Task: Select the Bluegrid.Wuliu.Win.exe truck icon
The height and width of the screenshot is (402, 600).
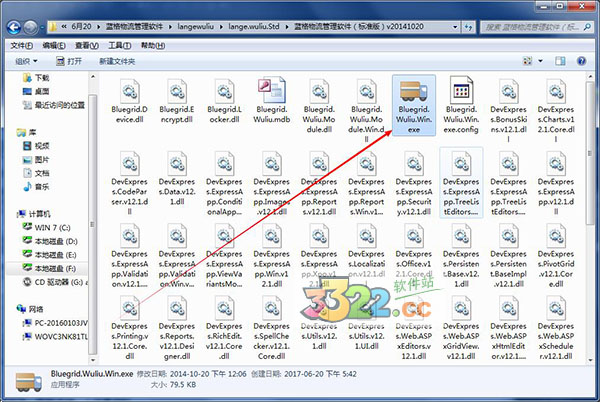Action: tap(413, 91)
